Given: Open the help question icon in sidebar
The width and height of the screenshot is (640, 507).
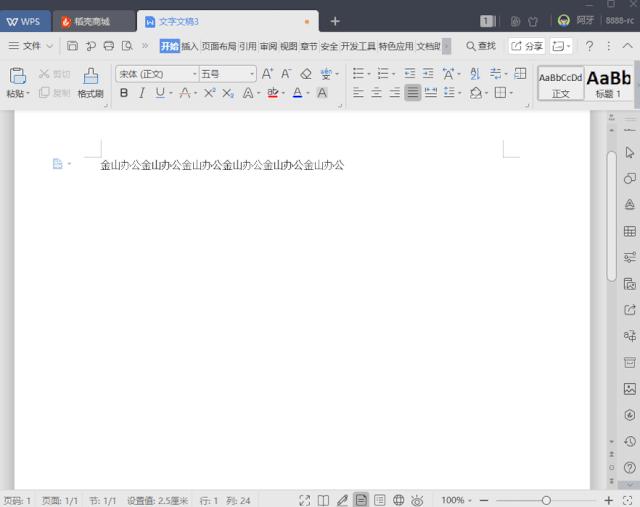Looking at the screenshot, I should click(629, 467).
